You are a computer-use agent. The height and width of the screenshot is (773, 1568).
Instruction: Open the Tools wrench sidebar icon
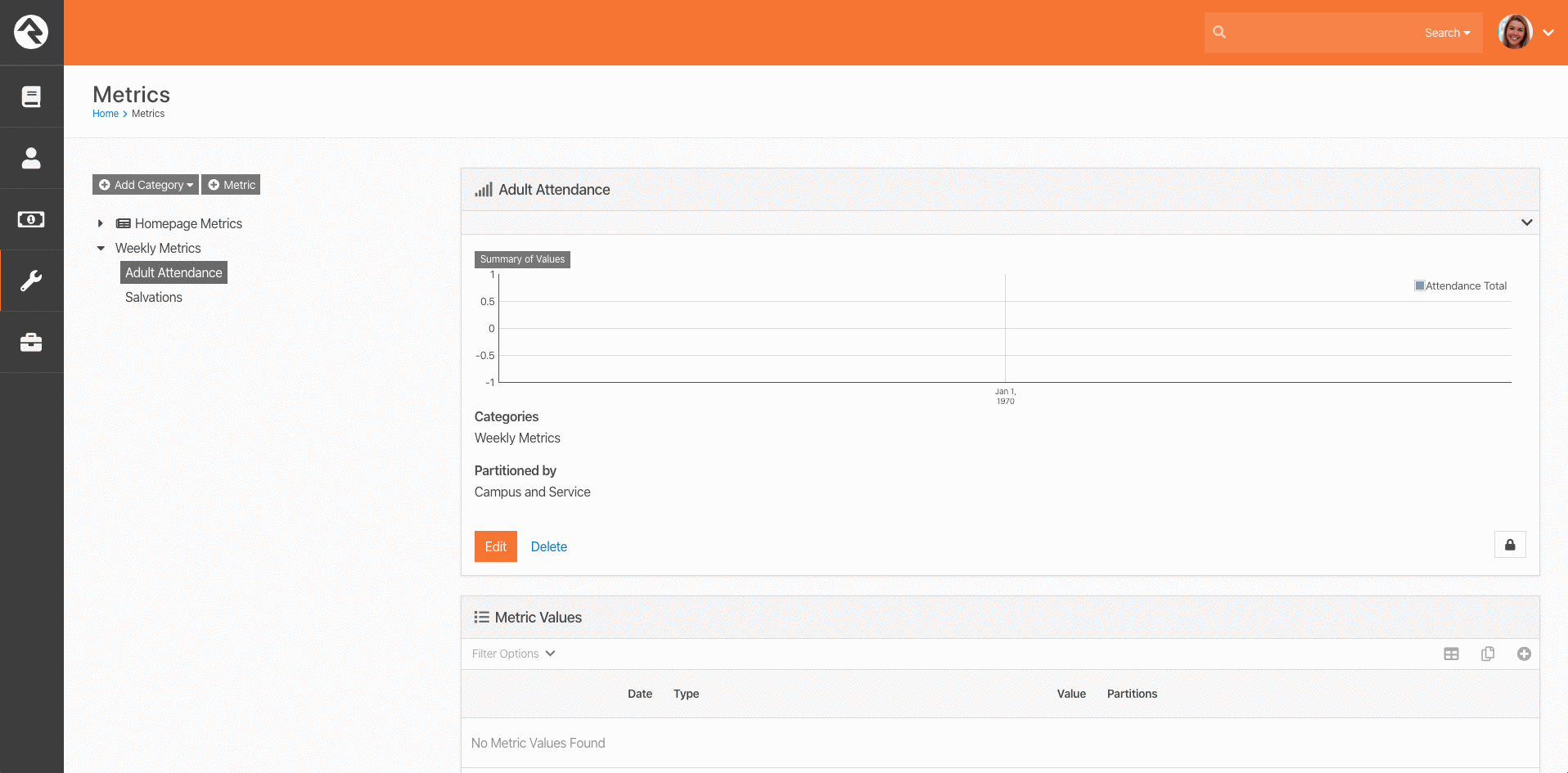tap(31, 281)
